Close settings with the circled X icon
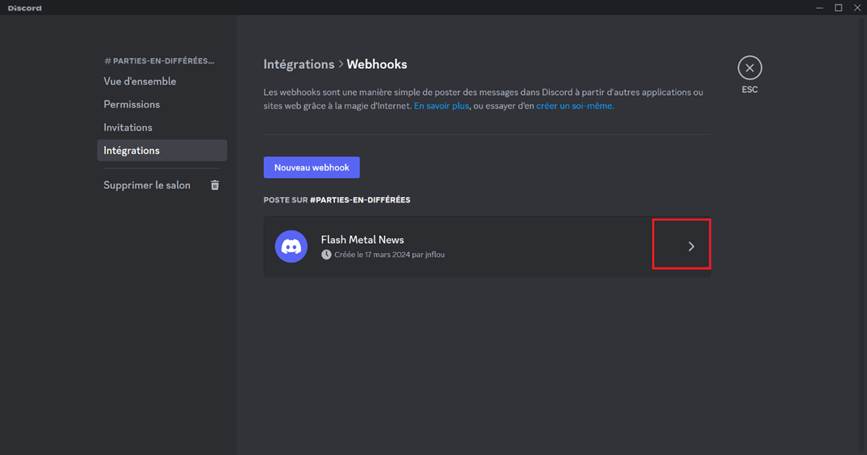Viewport: 867px width, 455px height. (x=749, y=68)
